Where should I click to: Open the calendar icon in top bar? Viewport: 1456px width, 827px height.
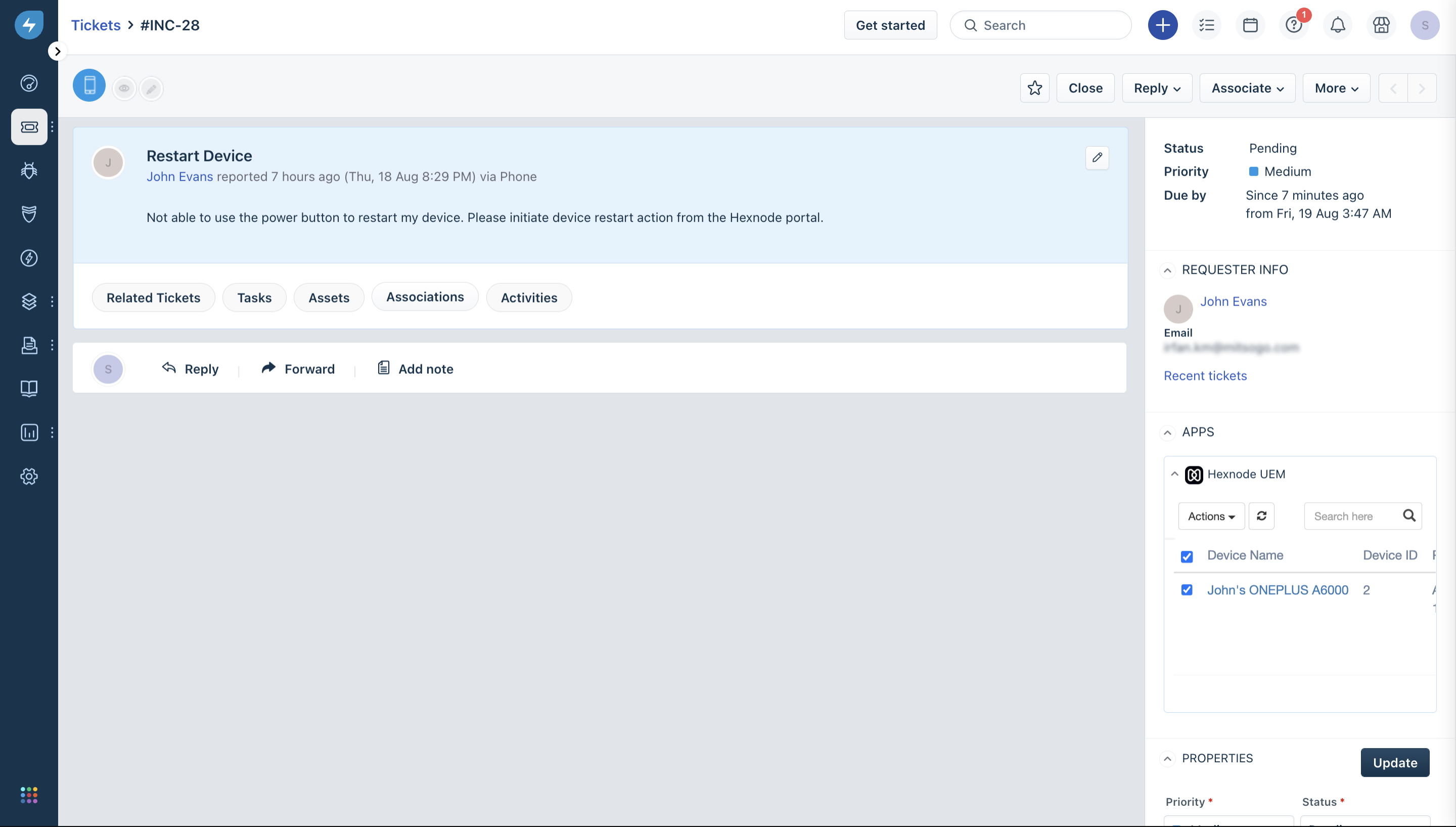pyautogui.click(x=1250, y=25)
